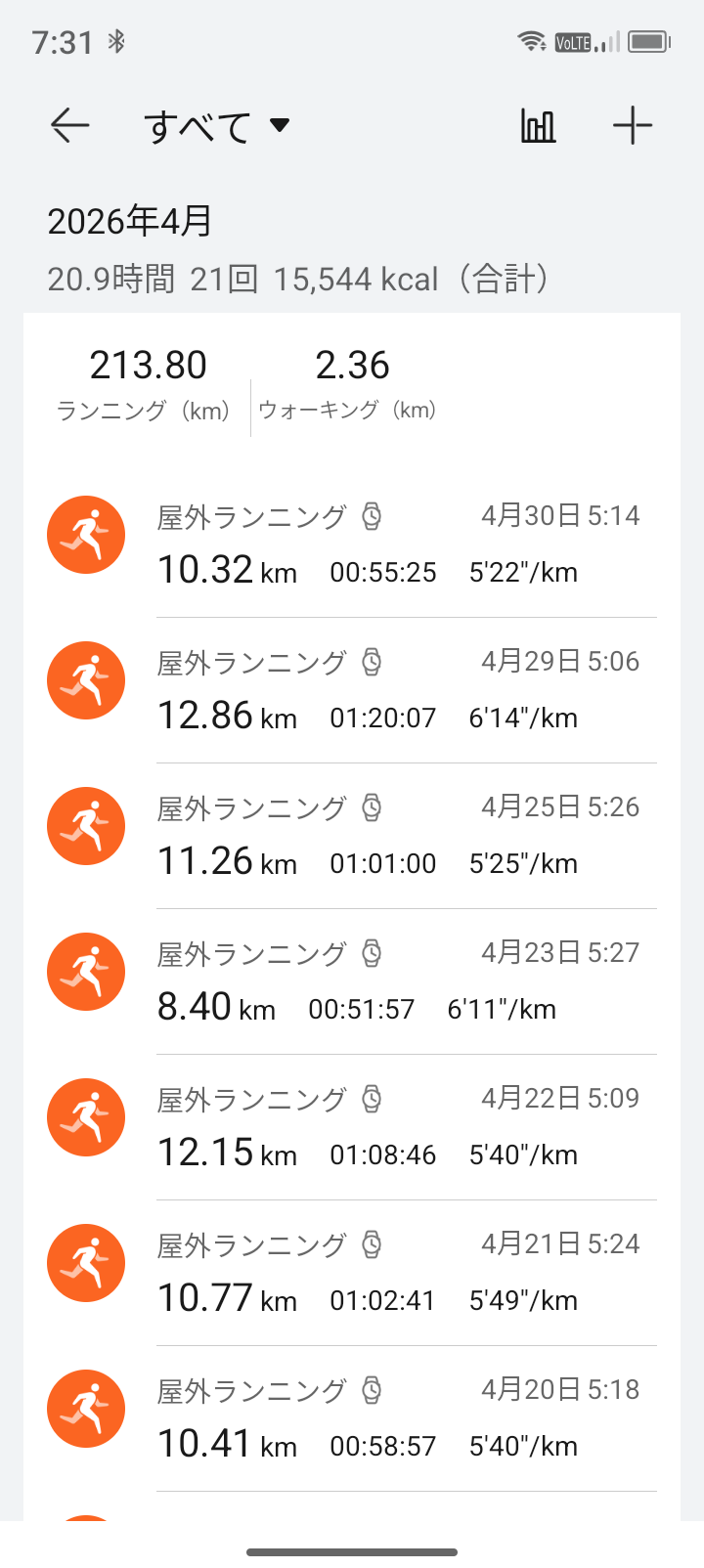Tap running icon for April 25 workout
Screen dimensions: 704x1568
point(86,826)
